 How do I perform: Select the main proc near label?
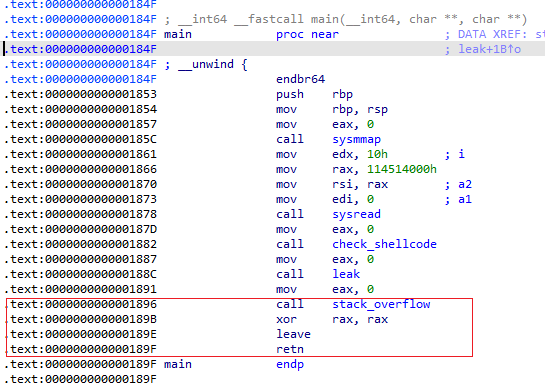click(x=252, y=34)
